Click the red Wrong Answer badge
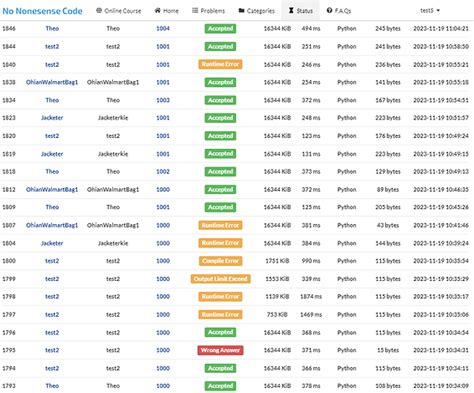Image resolution: width=474 pixels, height=393 pixels. click(x=220, y=350)
